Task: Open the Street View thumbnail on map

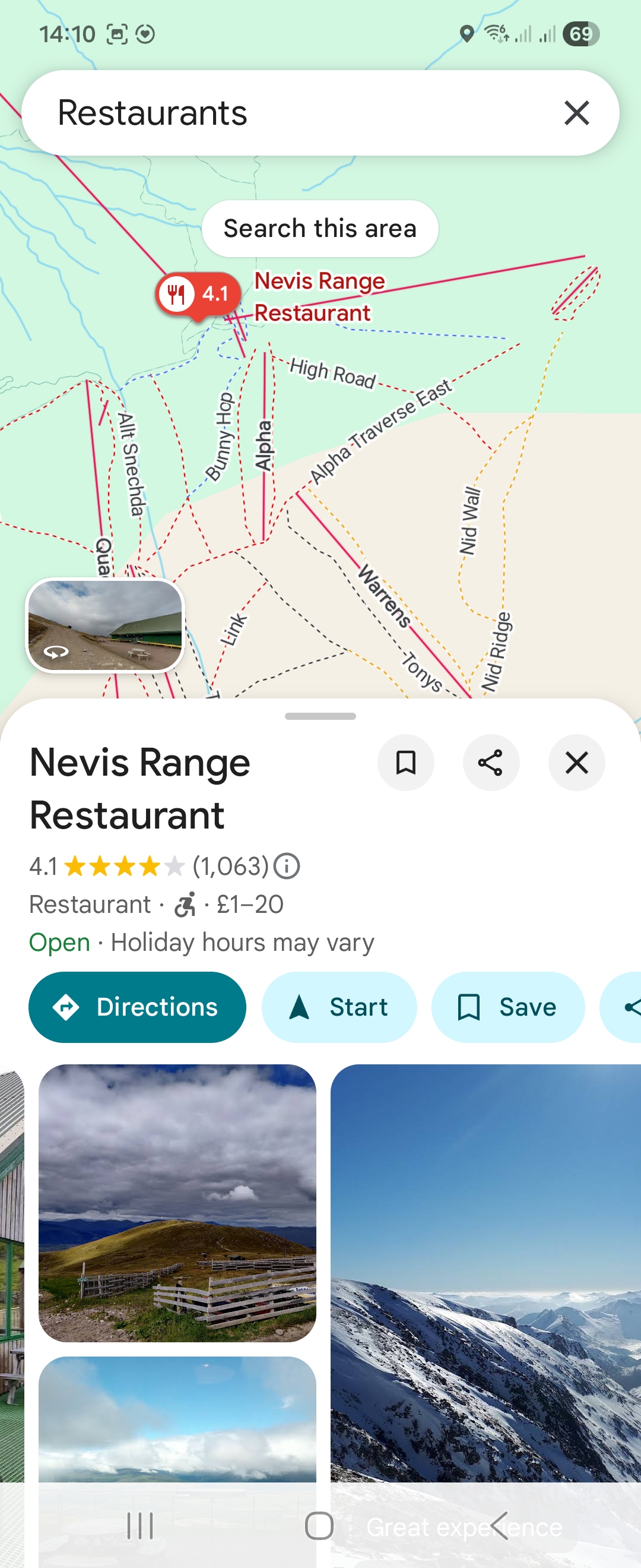Action: tap(104, 625)
